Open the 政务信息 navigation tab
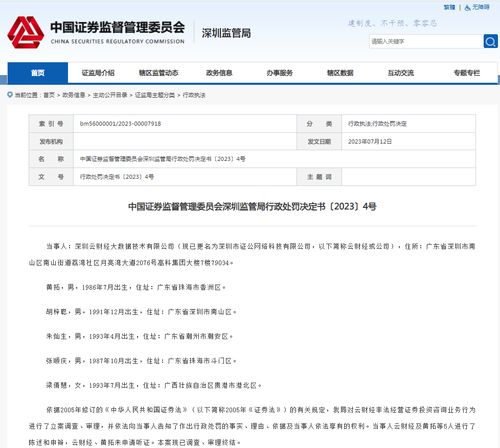 (219, 73)
